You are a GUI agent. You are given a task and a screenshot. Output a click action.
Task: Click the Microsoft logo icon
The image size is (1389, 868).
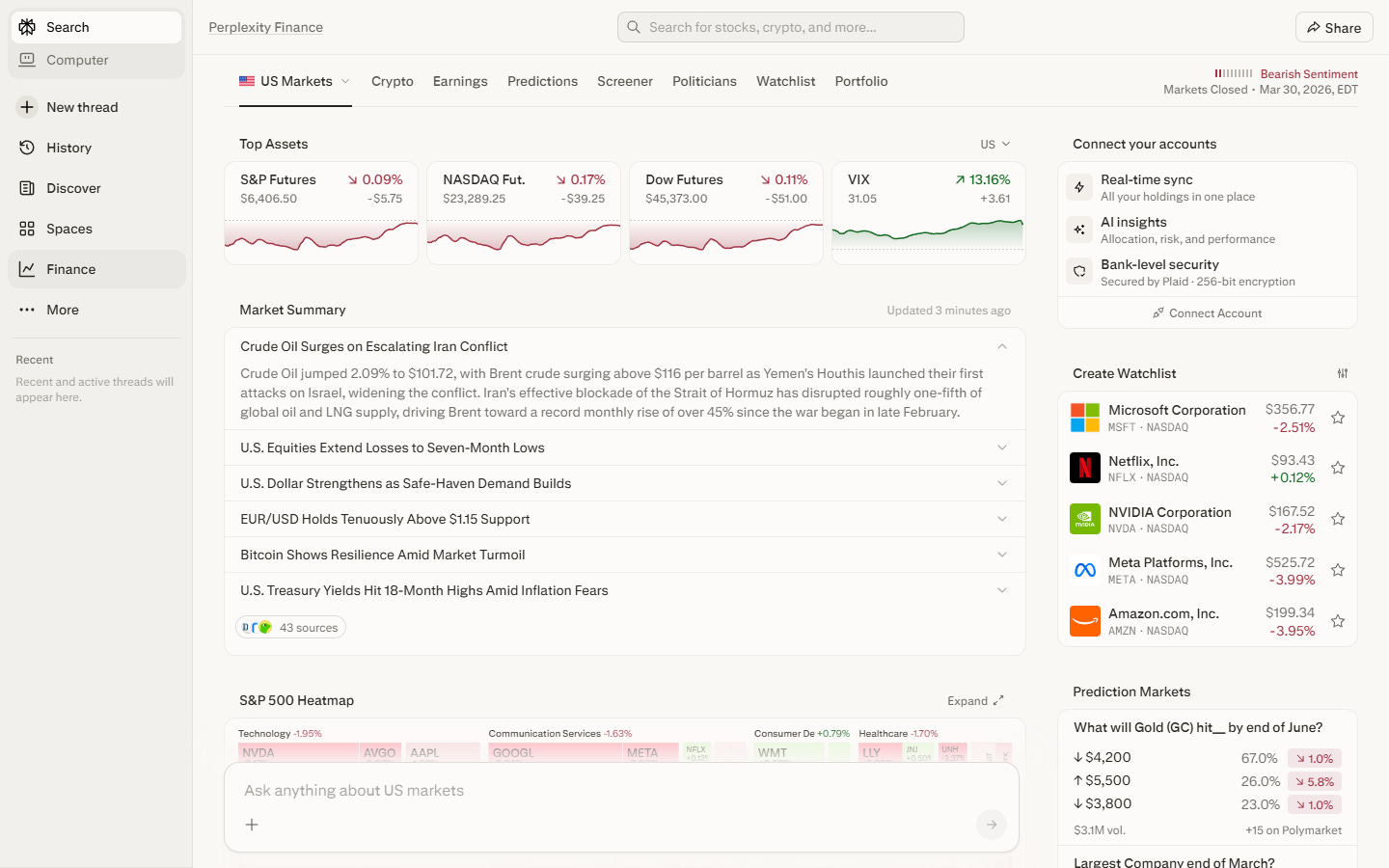(x=1085, y=418)
